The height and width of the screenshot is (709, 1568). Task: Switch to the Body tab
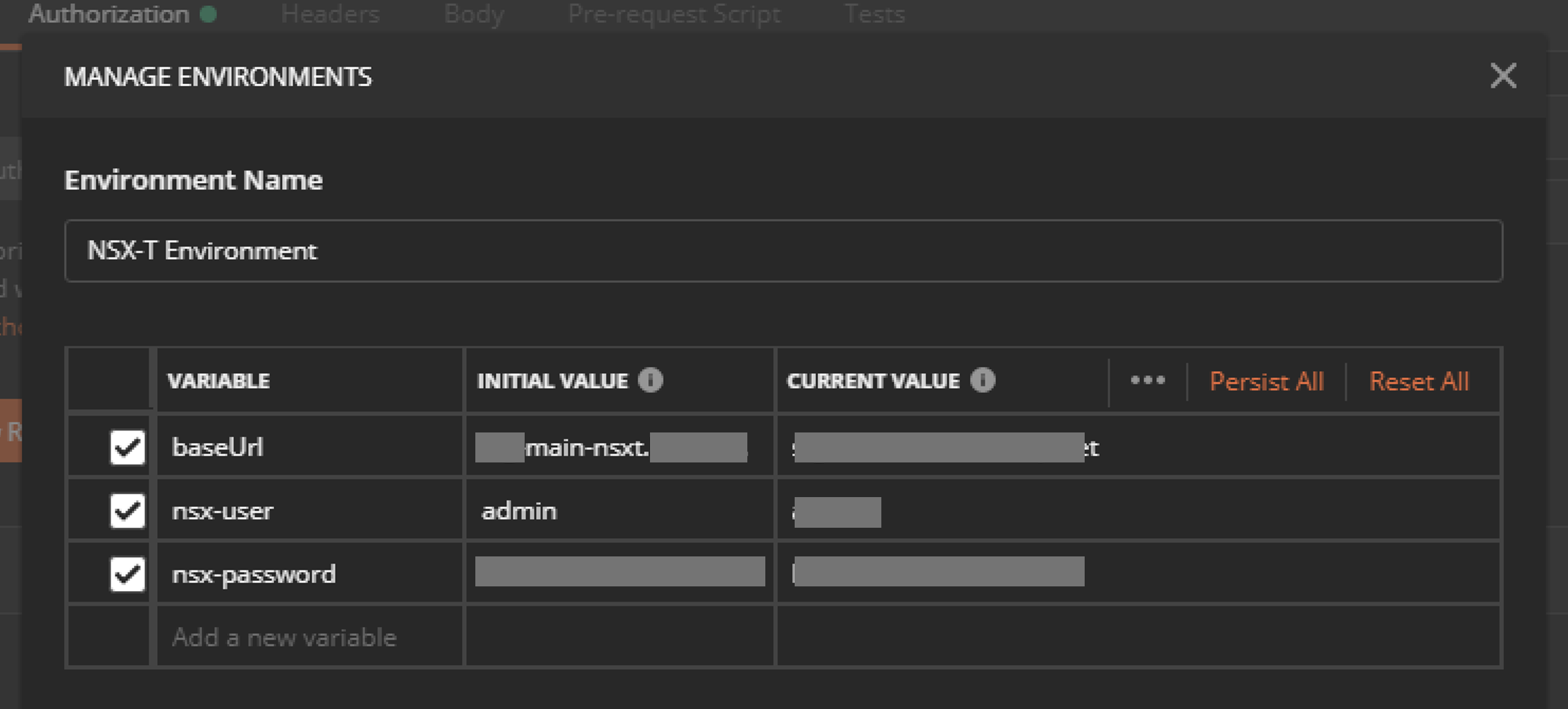click(474, 14)
